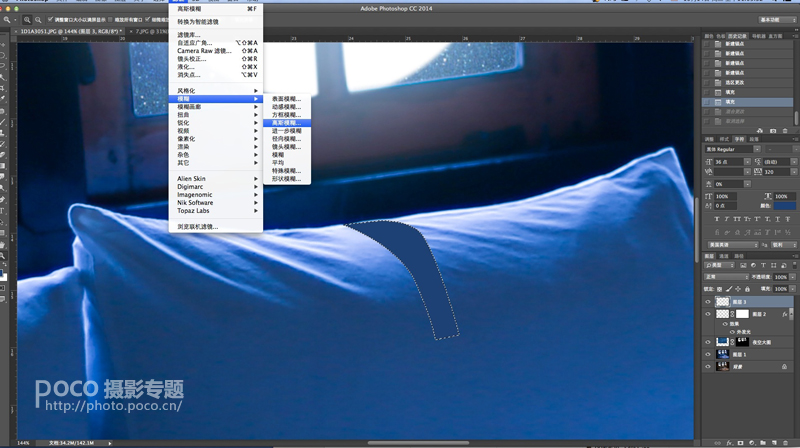Image resolution: width=800 pixels, height=448 pixels.
Task: Open layer opacity 100% dropdown arrow
Action: tap(793, 277)
